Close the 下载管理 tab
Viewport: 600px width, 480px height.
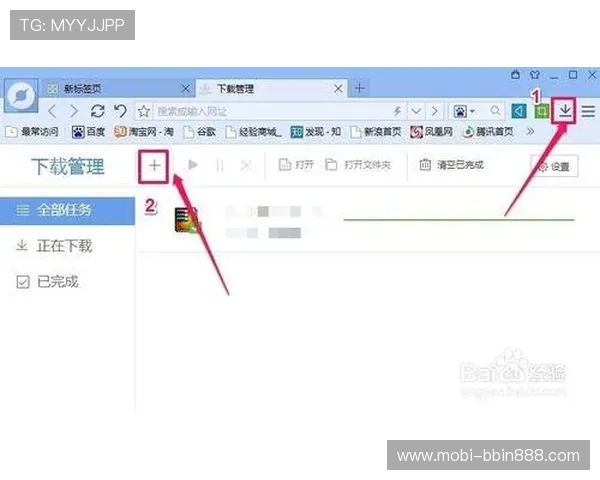pos(338,89)
